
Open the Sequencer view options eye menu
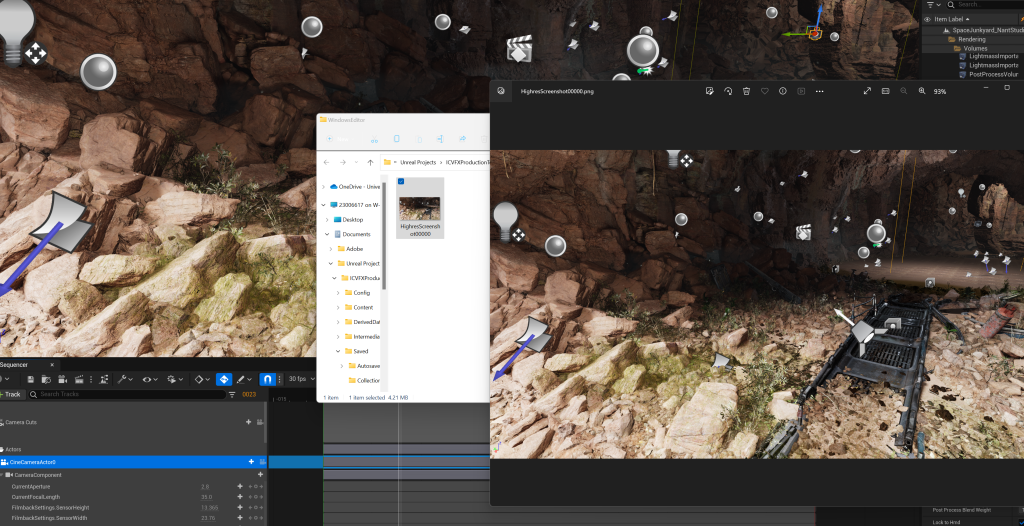coord(150,380)
